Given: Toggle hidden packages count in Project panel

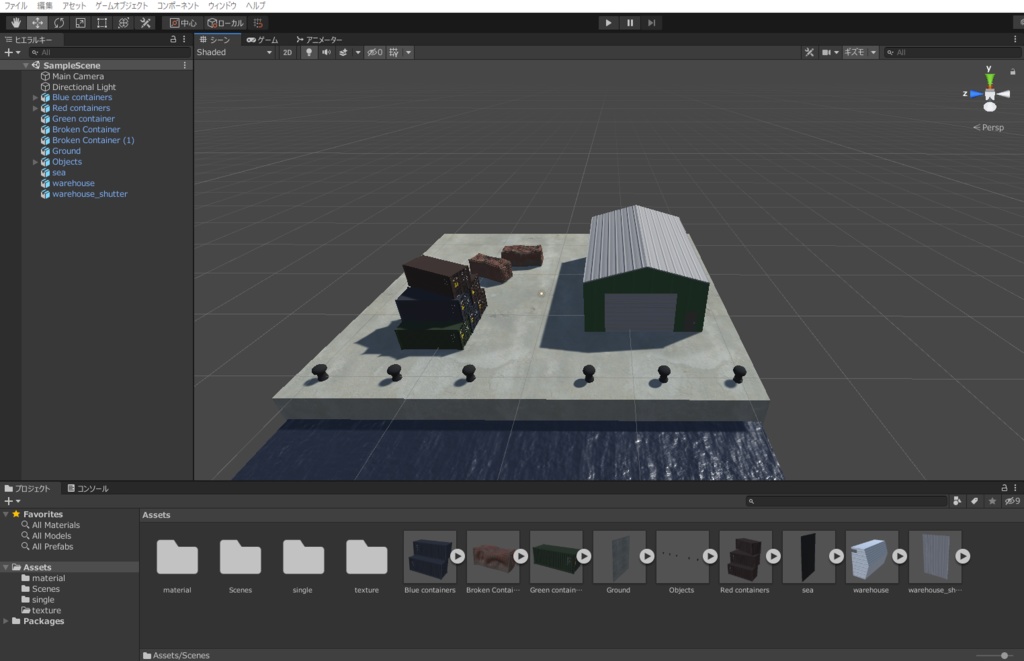Looking at the screenshot, I should pyautogui.click(x=1012, y=501).
